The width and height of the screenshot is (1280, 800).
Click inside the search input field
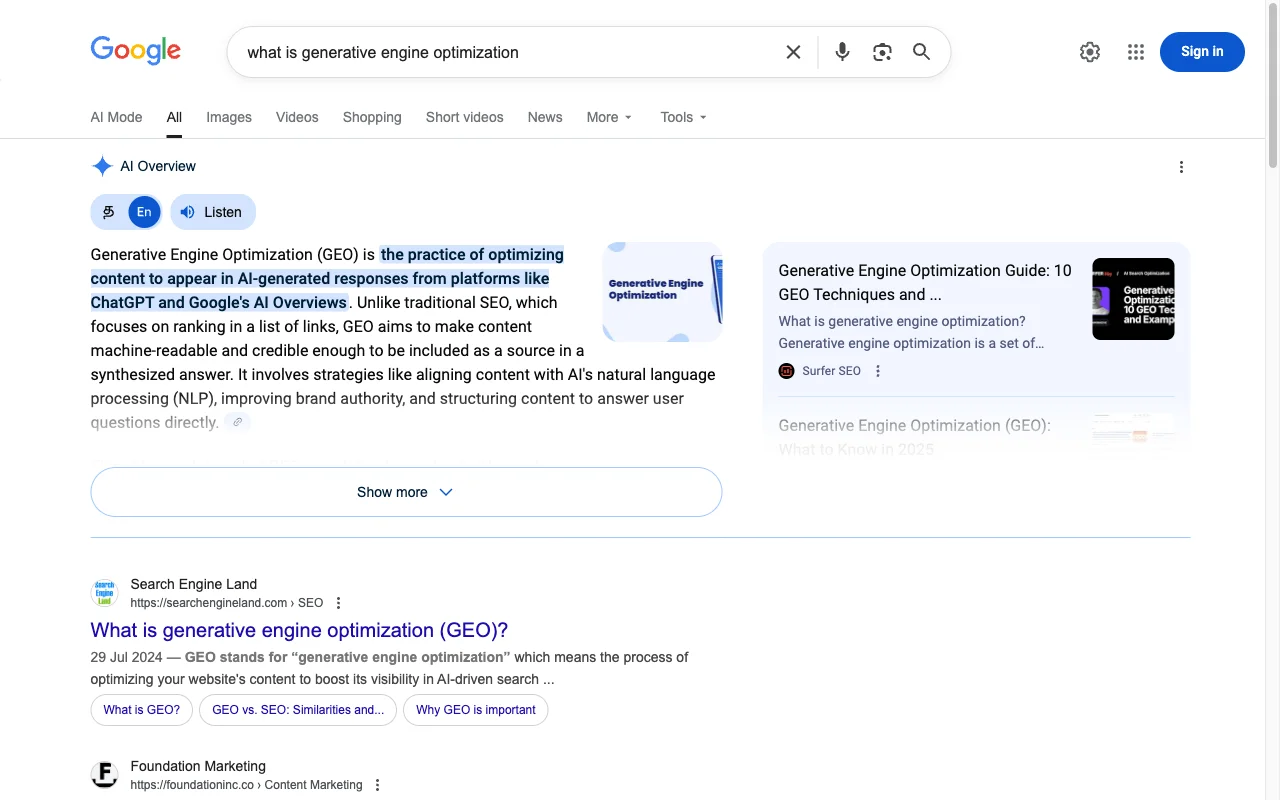pyautogui.click(x=500, y=51)
